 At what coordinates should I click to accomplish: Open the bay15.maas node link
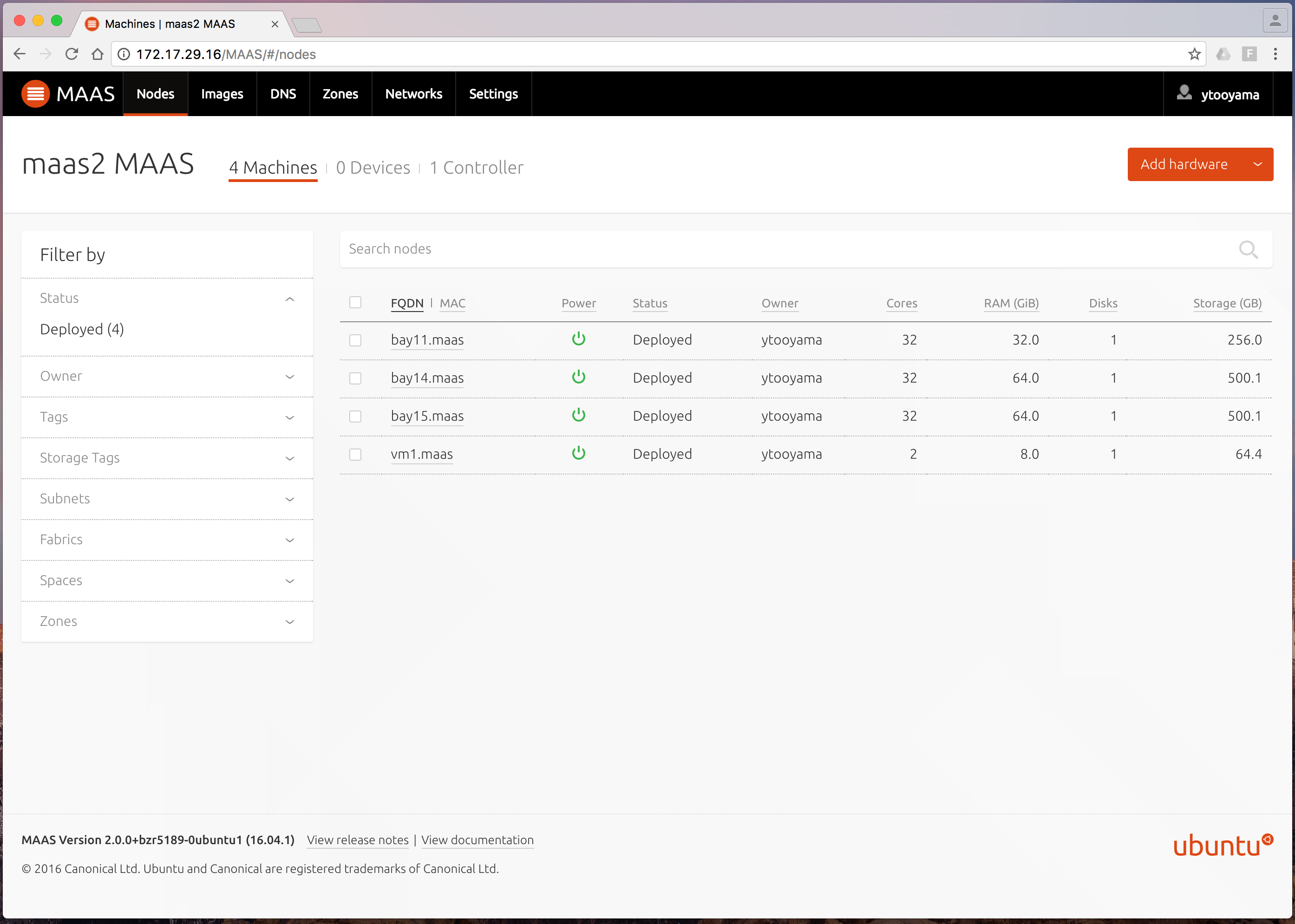tap(427, 416)
